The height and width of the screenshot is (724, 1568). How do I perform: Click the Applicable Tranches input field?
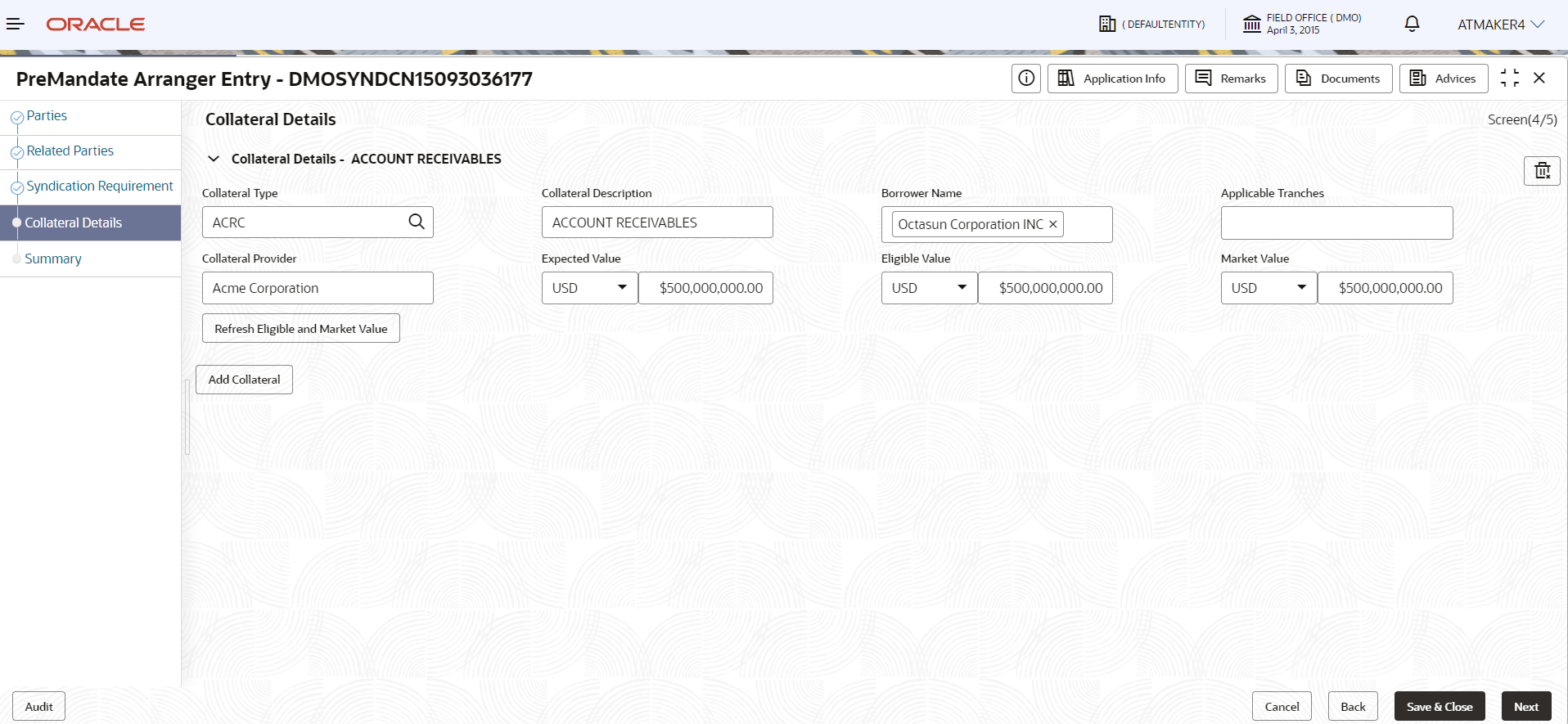1336,223
